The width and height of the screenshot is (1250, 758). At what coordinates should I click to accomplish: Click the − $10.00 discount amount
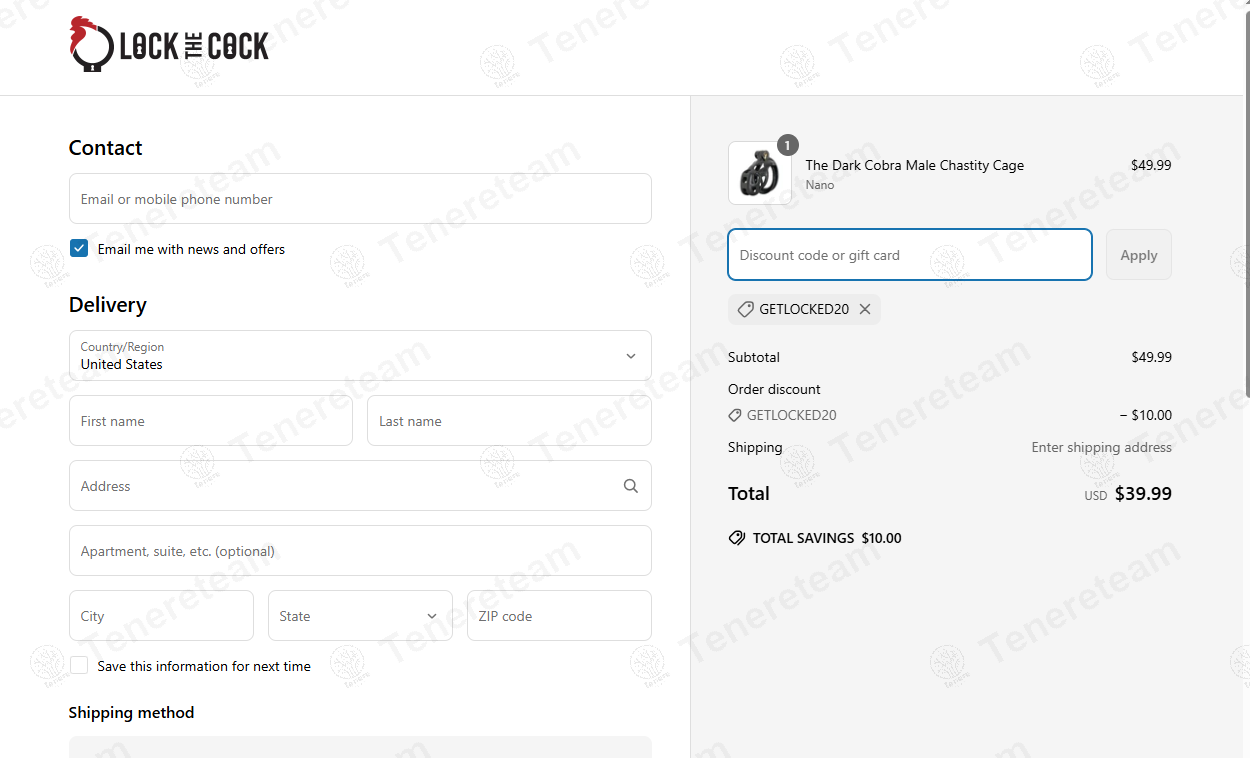[x=1146, y=415]
